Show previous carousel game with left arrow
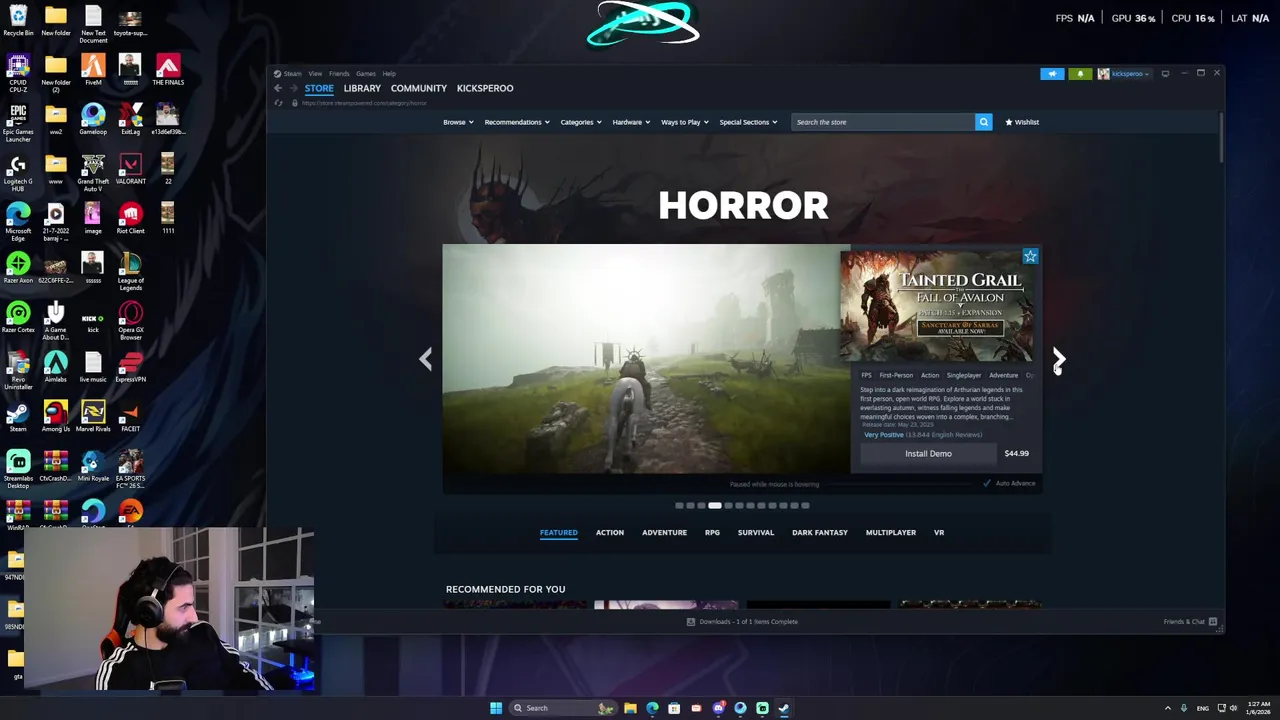Screen dimensions: 1280x720 pyautogui.click(x=426, y=359)
